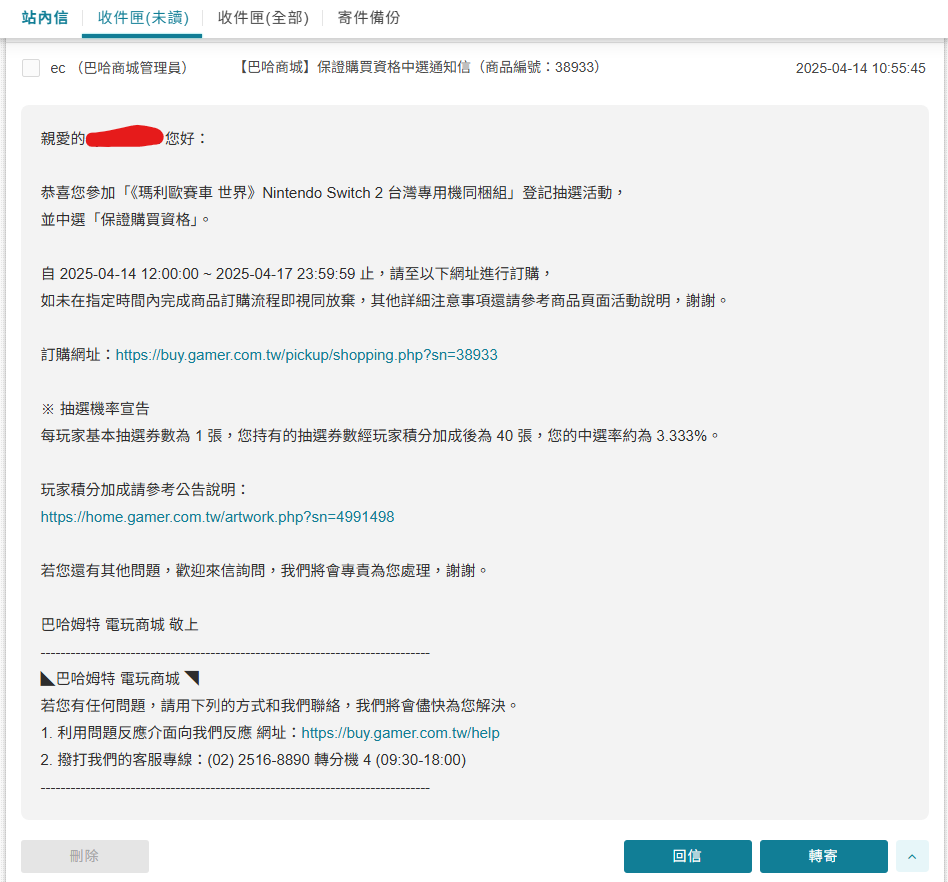The width and height of the screenshot is (948, 882).
Task: Click the subject 保證購買資格中選通知信
Action: [393, 67]
